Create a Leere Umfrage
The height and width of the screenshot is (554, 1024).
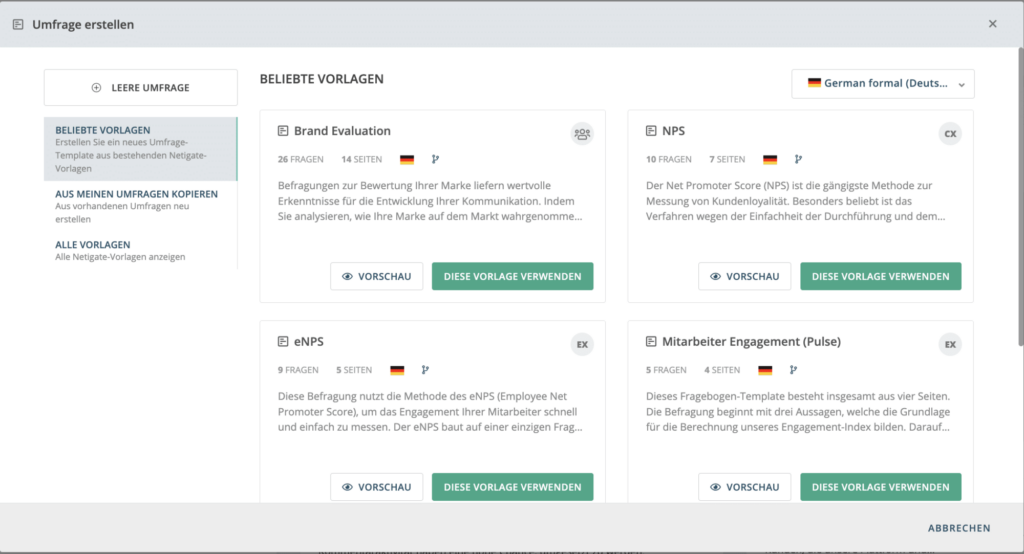tap(140, 88)
